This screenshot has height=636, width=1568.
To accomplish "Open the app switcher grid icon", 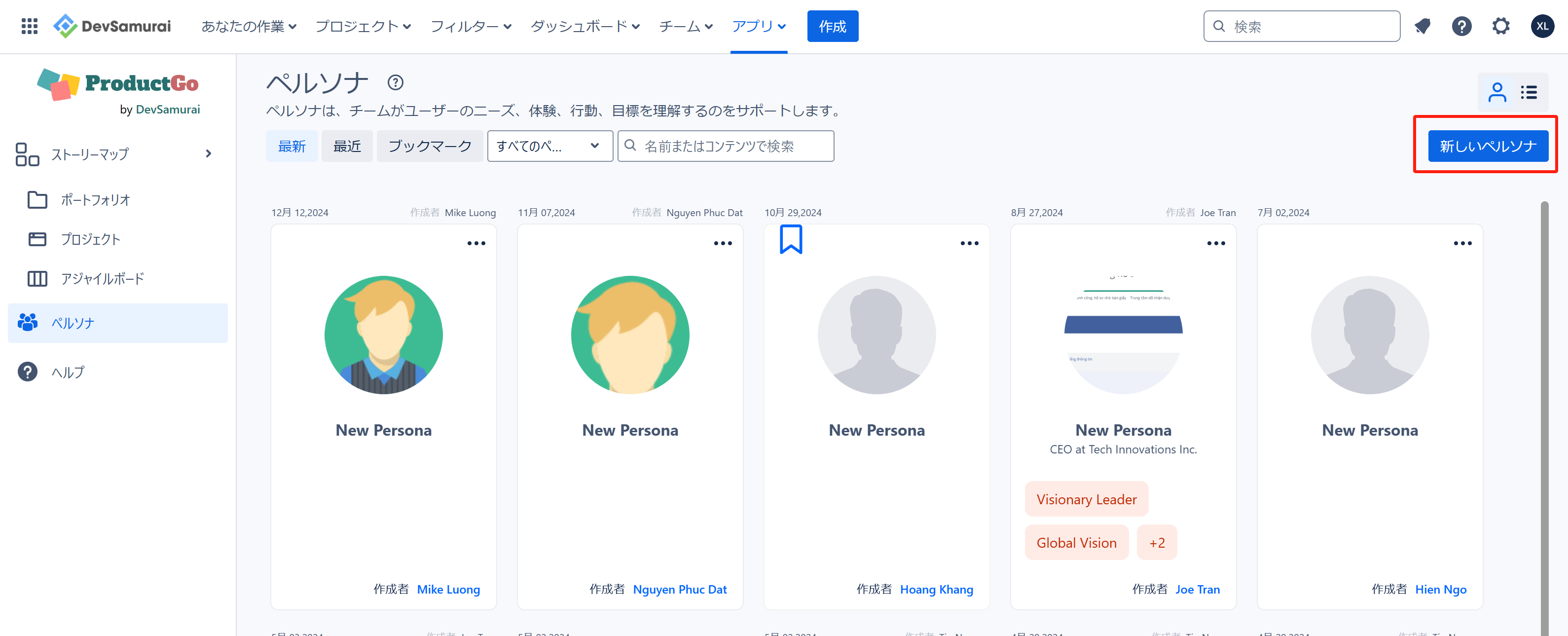I will 29,26.
